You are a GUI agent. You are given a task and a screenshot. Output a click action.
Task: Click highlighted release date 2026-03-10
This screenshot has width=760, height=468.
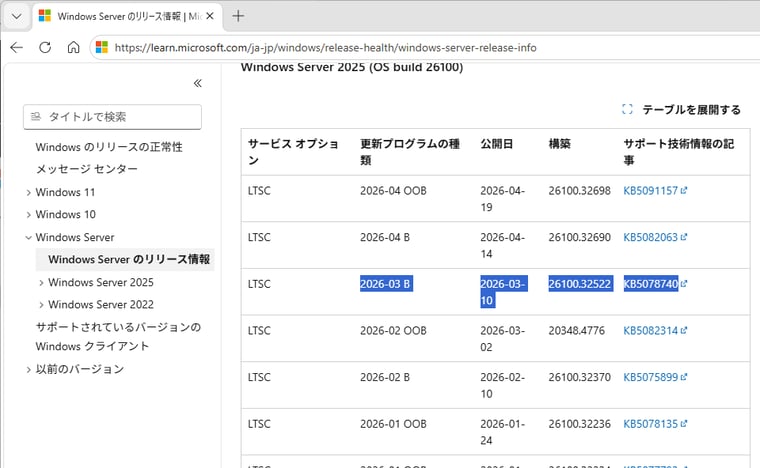[x=503, y=292]
